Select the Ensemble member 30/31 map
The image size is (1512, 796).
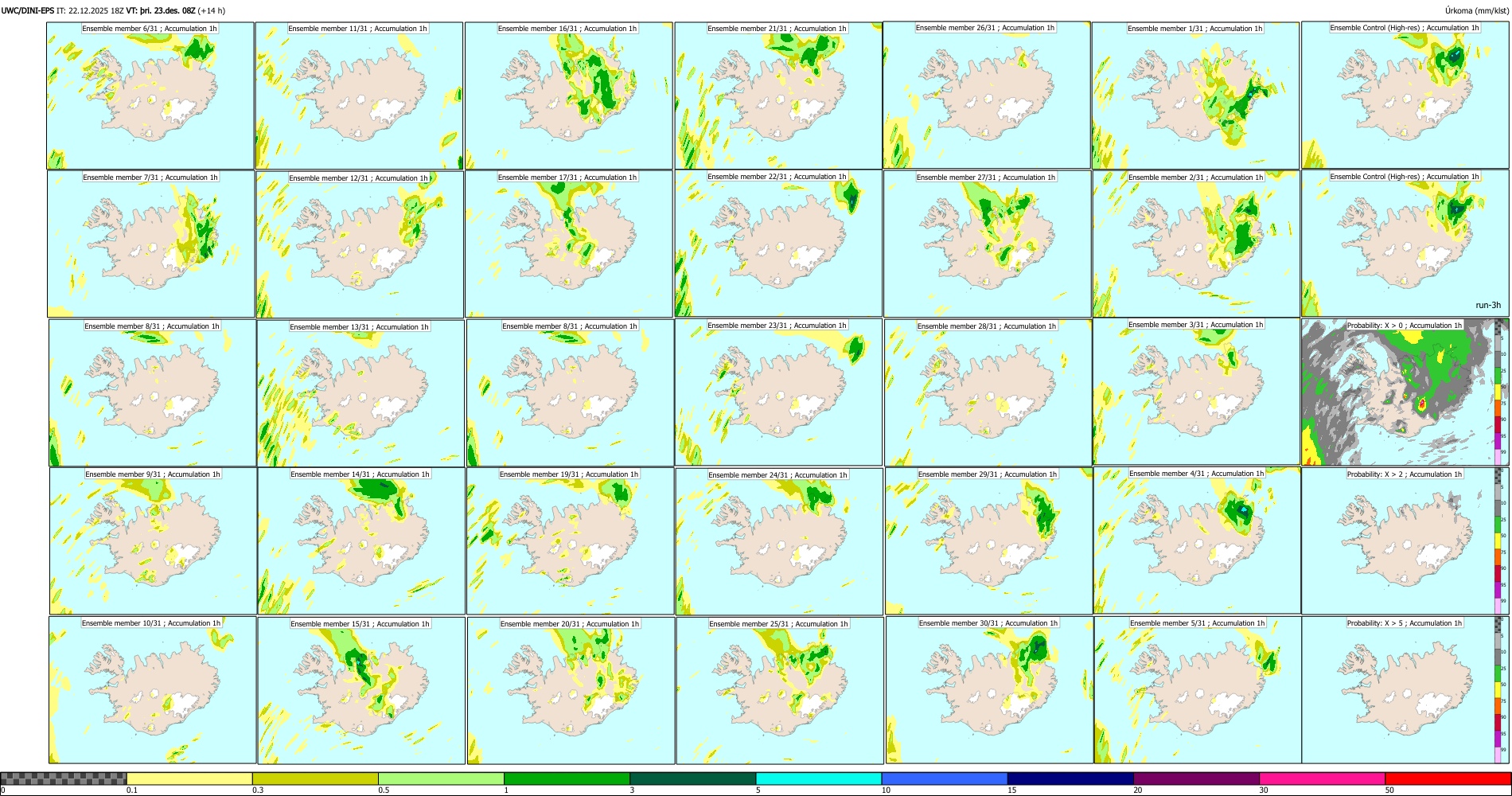click(x=990, y=690)
